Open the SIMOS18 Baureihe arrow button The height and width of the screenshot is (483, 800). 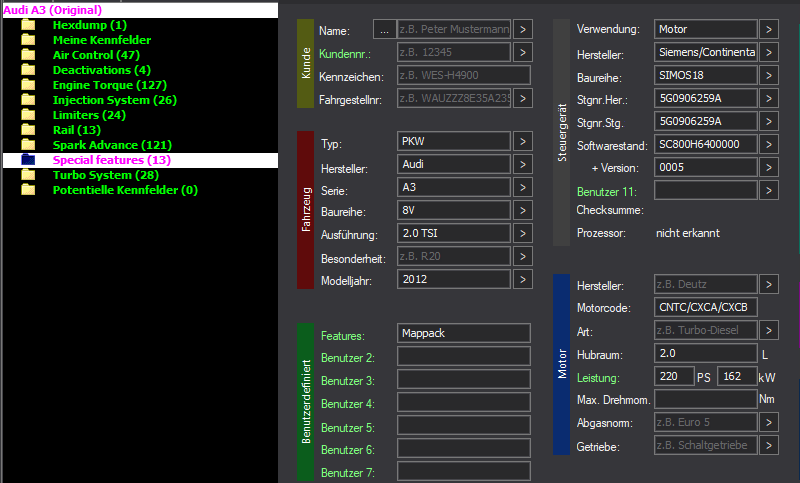(x=769, y=75)
